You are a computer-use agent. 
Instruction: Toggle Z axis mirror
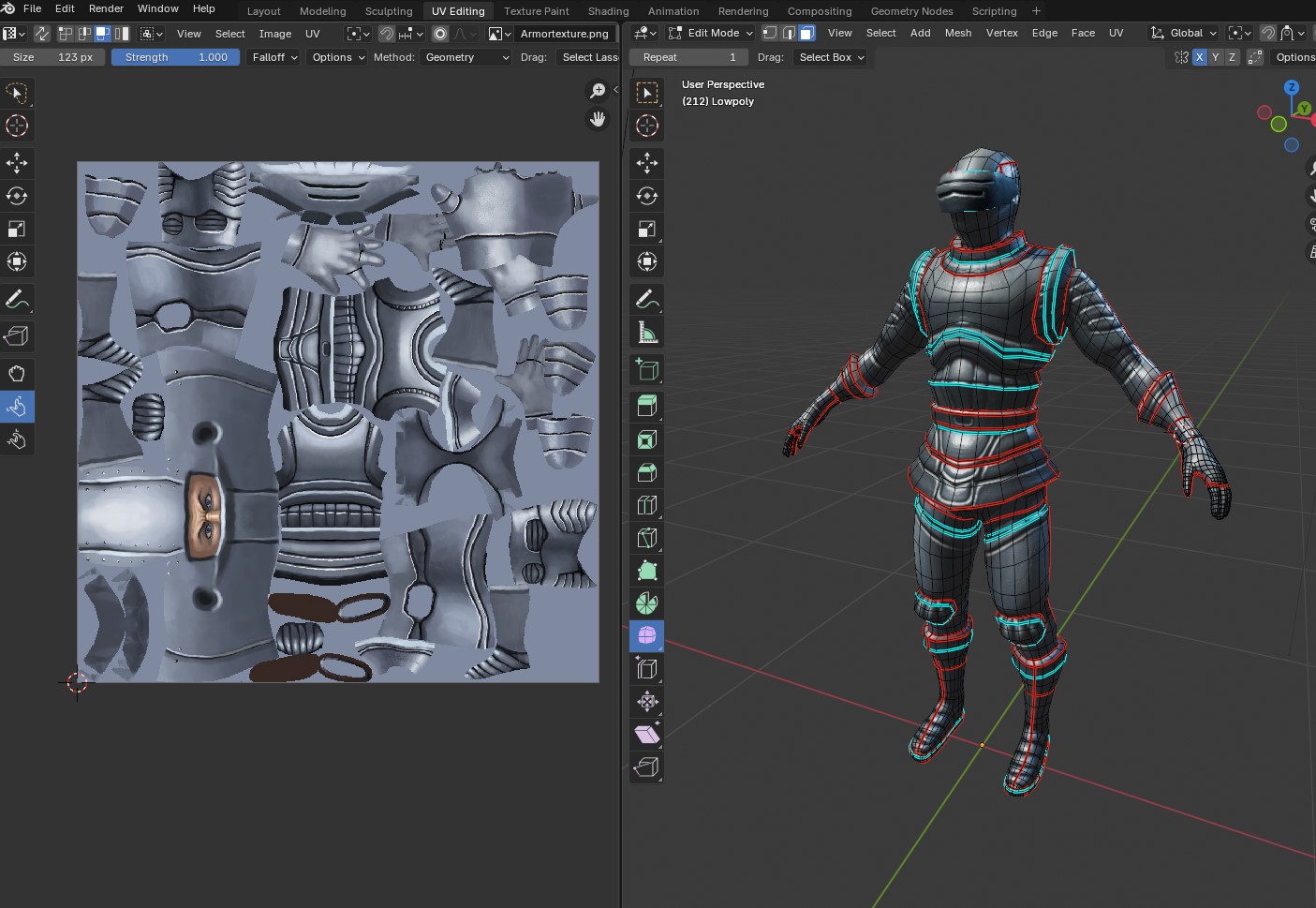click(x=1232, y=57)
